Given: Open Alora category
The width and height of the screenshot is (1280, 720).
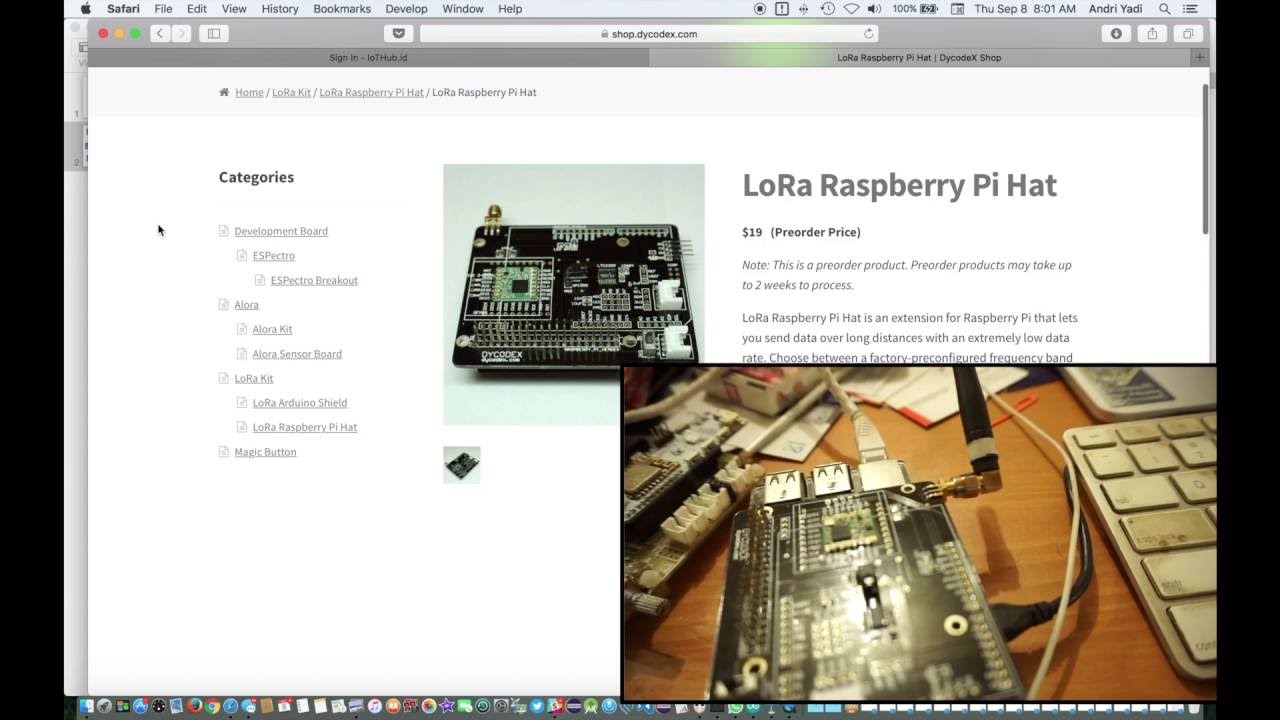Looking at the screenshot, I should pyautogui.click(x=246, y=305).
